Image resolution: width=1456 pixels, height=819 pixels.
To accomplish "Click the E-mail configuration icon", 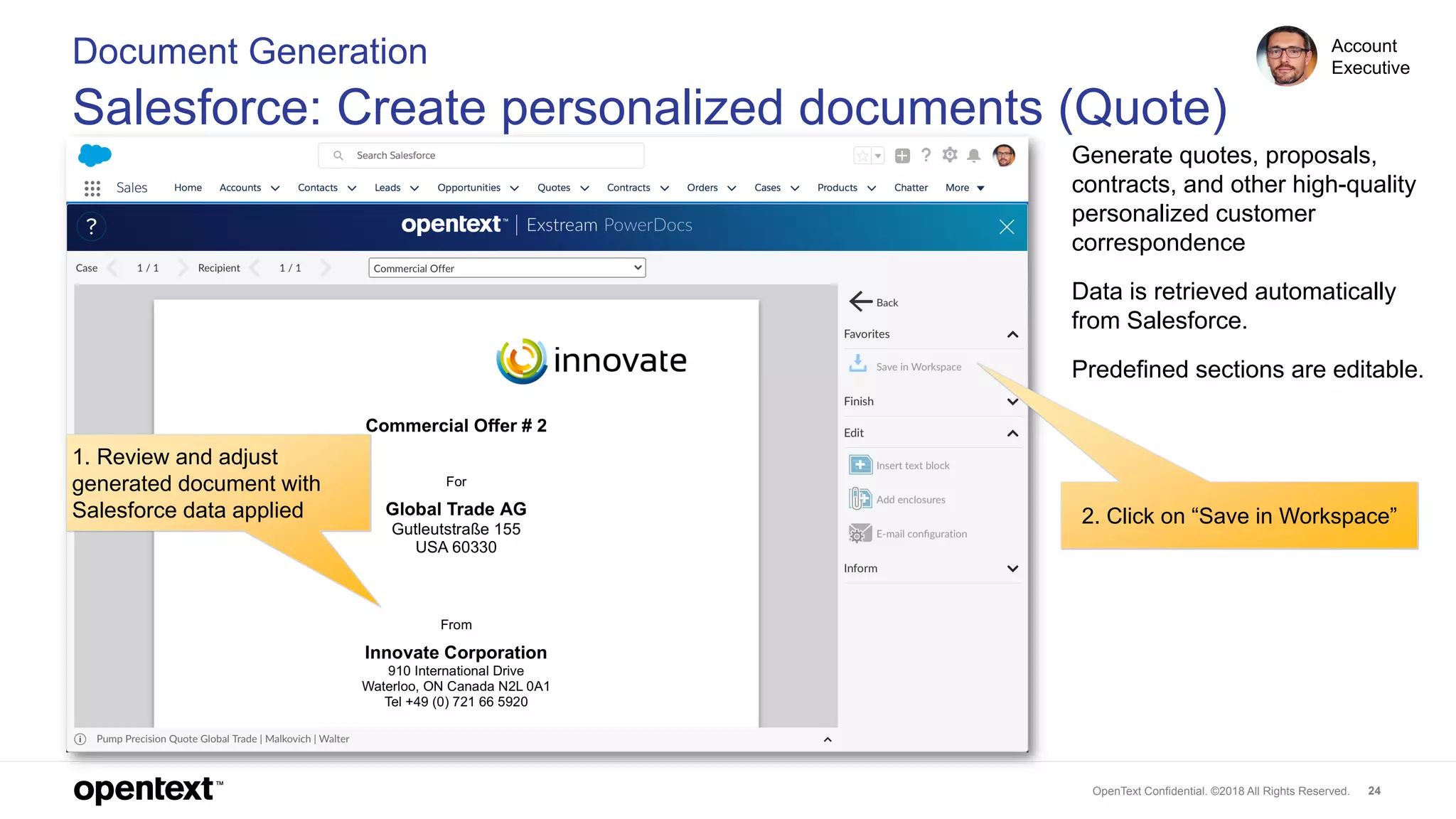I will tap(860, 533).
